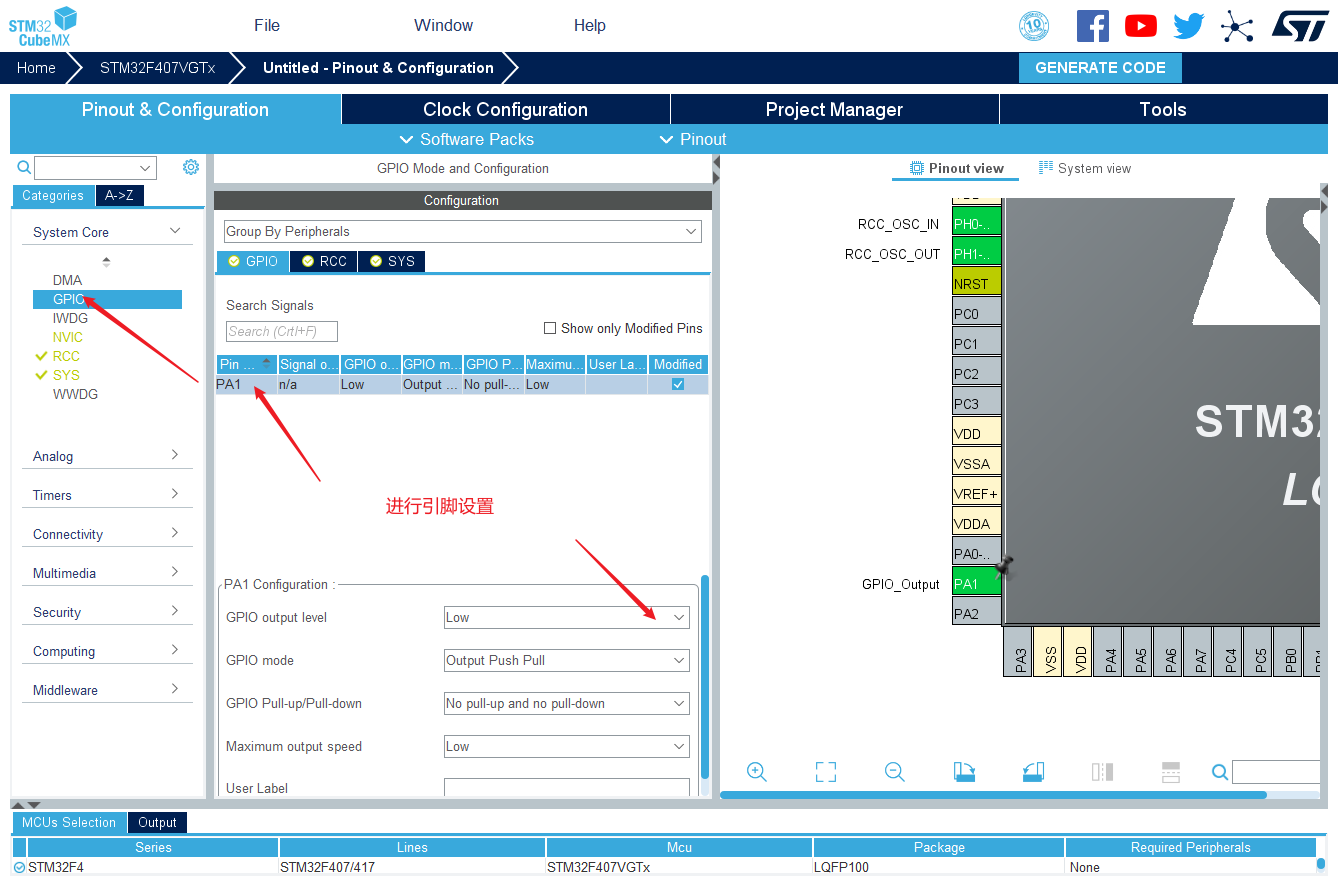Click the User Label input field
Screen dimensions: 1338x886
566,787
